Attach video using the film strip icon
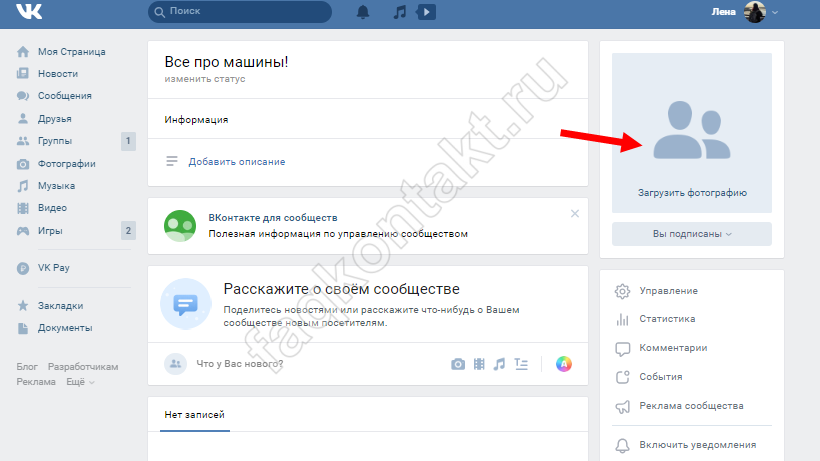Image resolution: width=820 pixels, height=461 pixels. pos(479,364)
